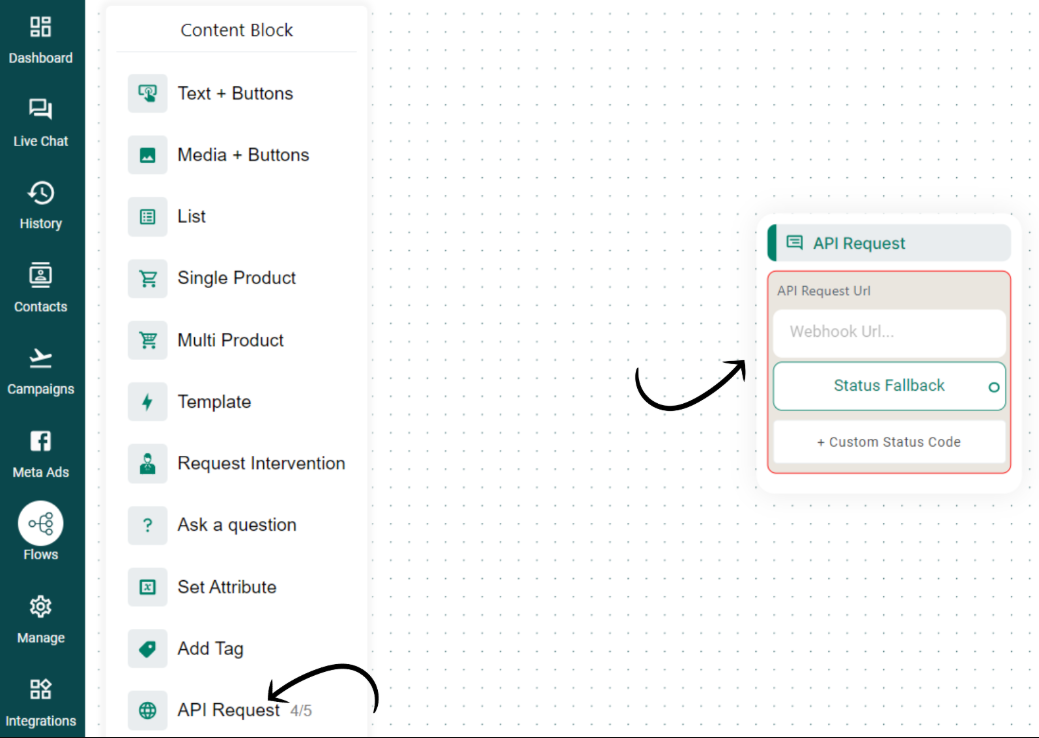The height and width of the screenshot is (738, 1039).
Task: Click + Custom Status Code button
Action: coord(889,442)
